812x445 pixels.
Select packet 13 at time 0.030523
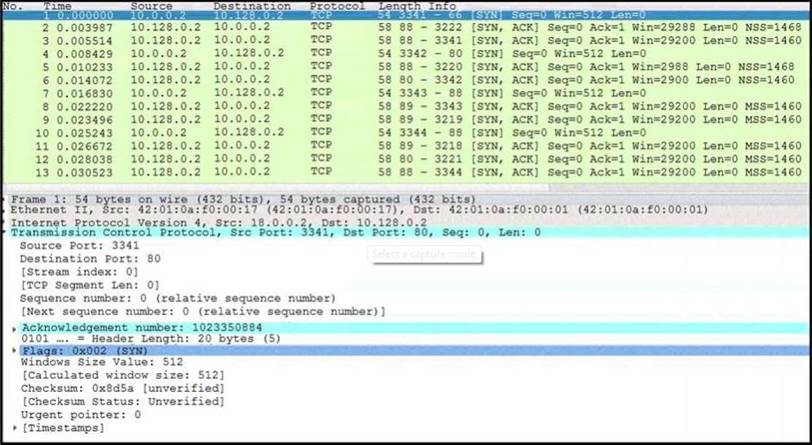(300, 172)
